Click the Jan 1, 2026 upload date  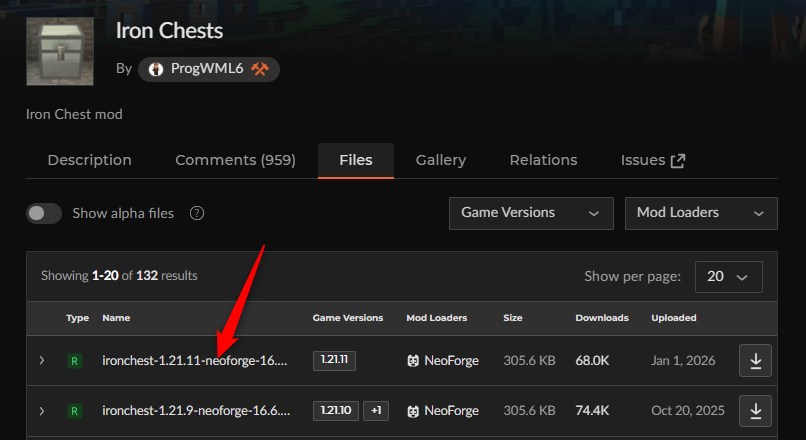click(x=683, y=361)
